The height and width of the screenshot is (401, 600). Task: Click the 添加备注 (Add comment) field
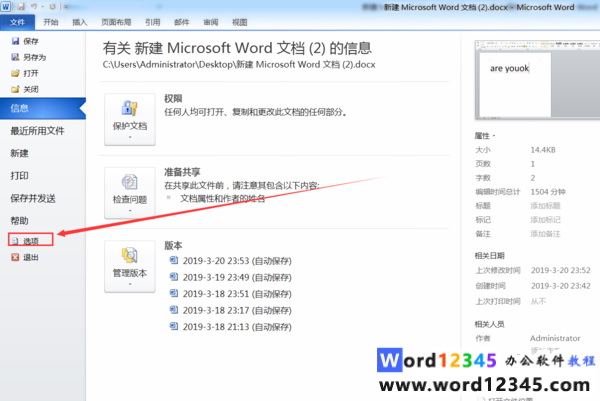(x=545, y=234)
